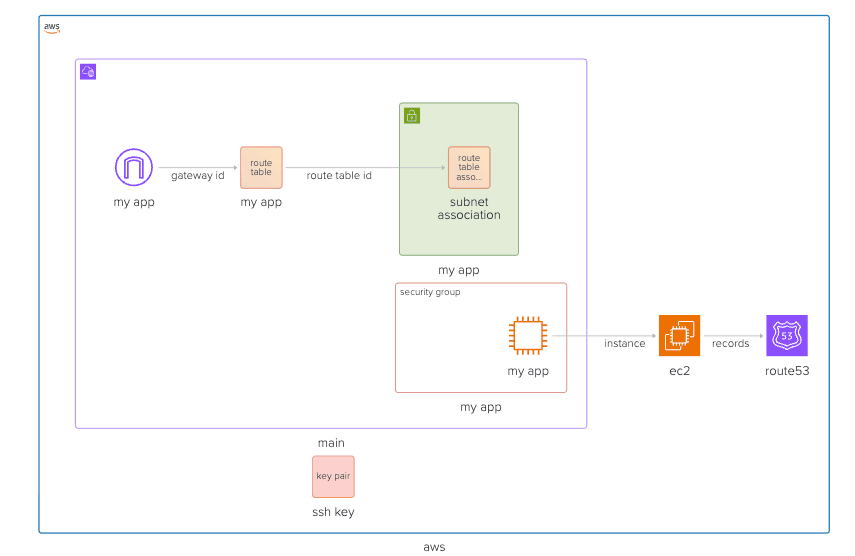Click the main VPC label
The height and width of the screenshot is (556, 855).
tap(331, 443)
